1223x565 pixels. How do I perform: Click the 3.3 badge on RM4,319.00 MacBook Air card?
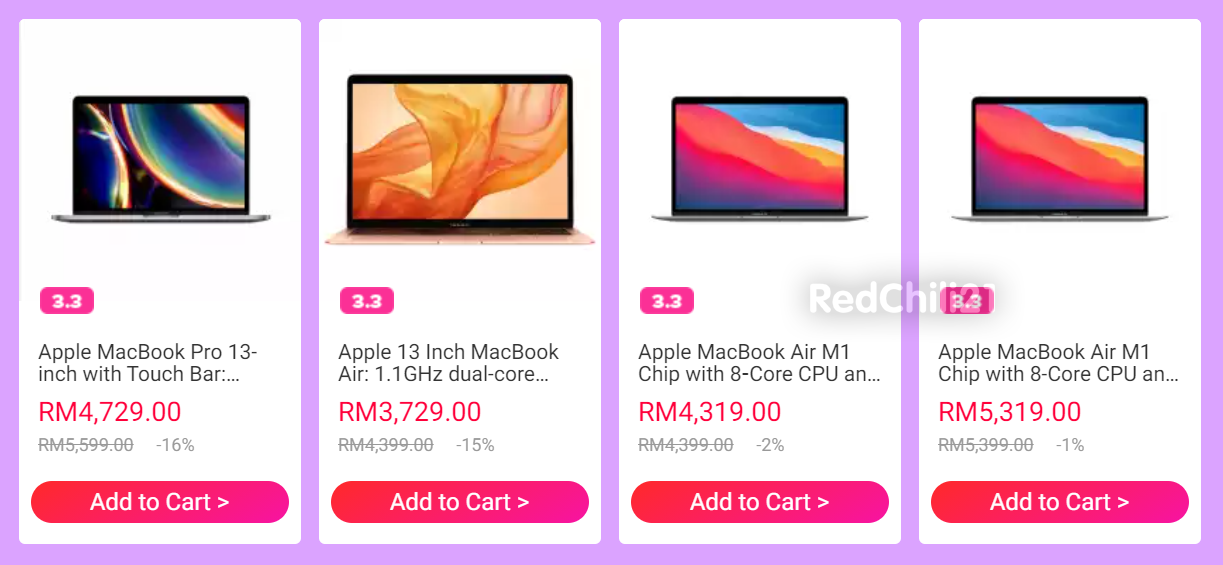coord(667,301)
